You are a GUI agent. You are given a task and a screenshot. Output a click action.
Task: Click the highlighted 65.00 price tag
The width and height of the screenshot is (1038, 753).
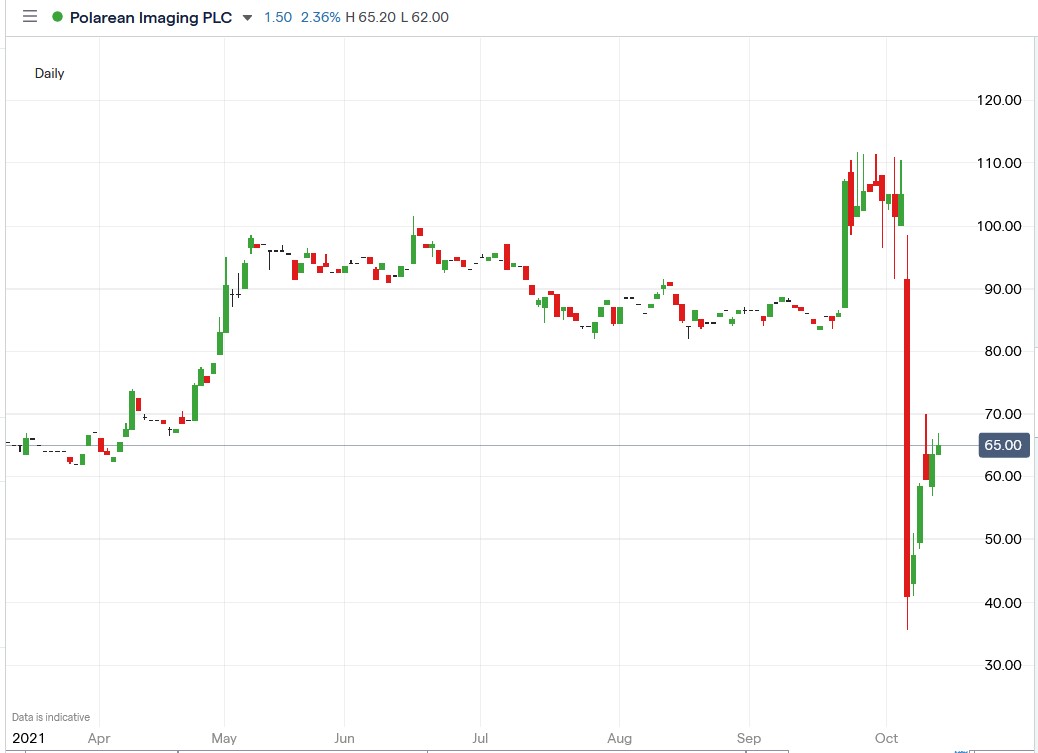point(1004,445)
